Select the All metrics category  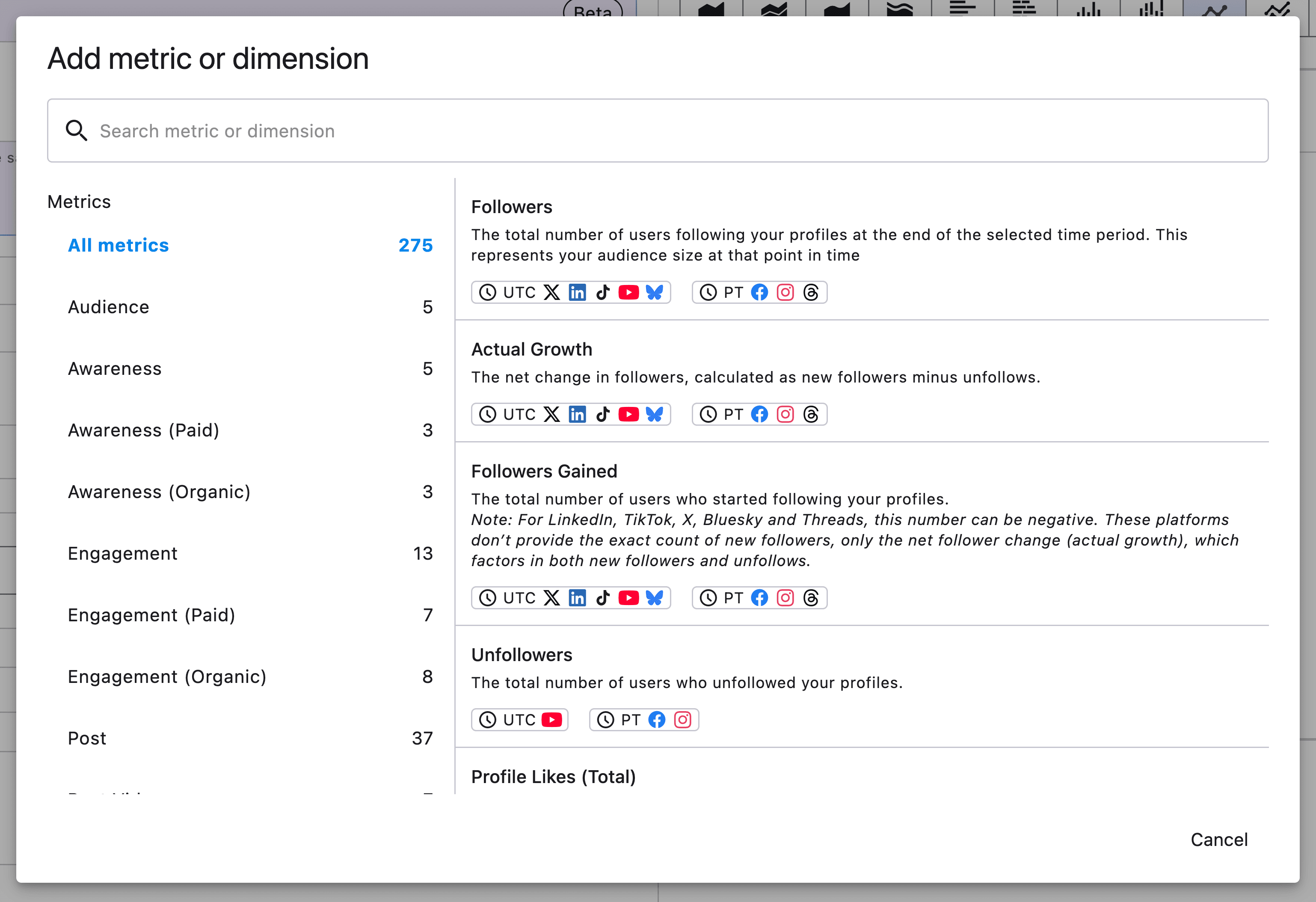250,245
